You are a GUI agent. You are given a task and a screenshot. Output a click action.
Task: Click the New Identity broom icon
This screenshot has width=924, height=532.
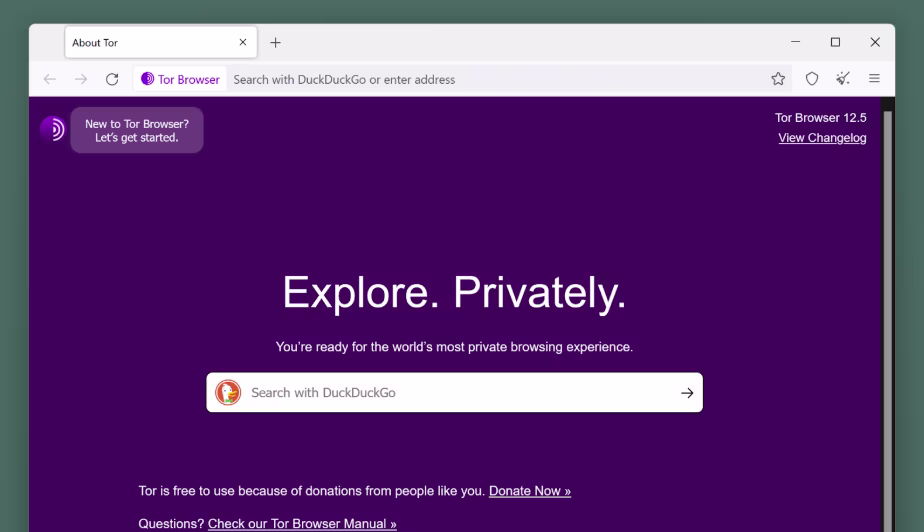coord(843,78)
